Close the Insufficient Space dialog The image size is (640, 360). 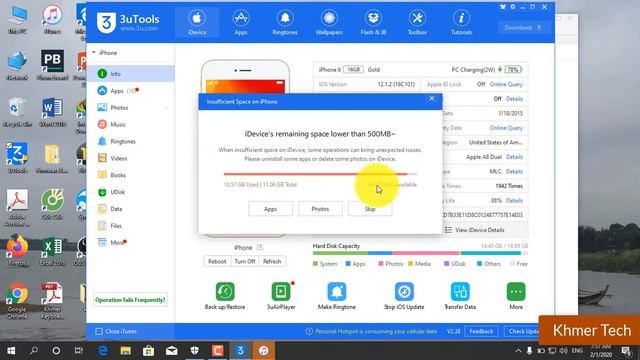coord(431,98)
